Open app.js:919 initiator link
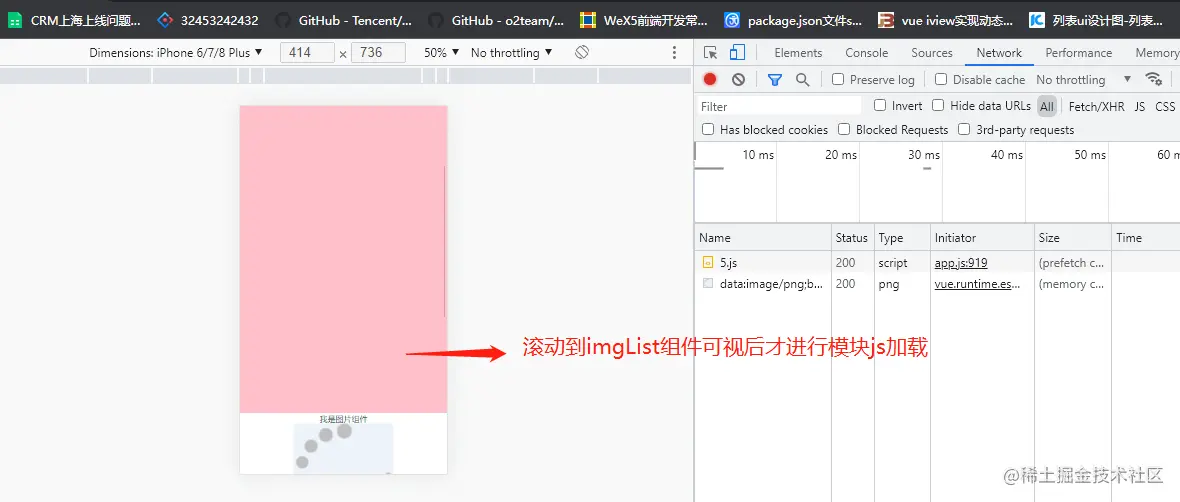 (960, 263)
